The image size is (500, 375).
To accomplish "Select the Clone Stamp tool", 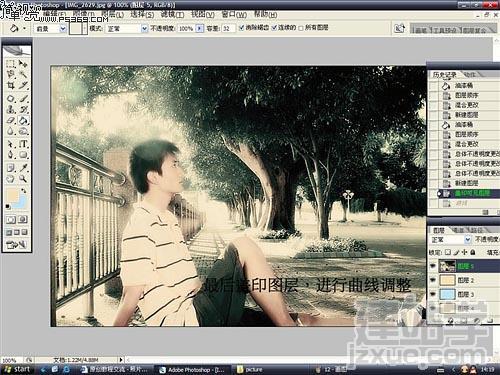I will point(11,109).
